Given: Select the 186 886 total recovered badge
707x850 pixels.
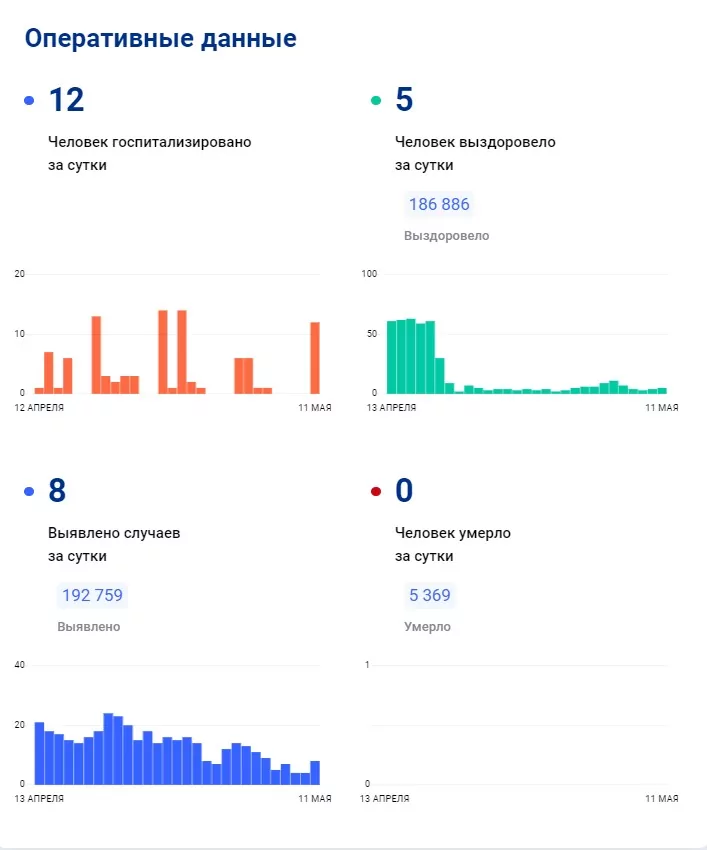Looking at the screenshot, I should [439, 204].
